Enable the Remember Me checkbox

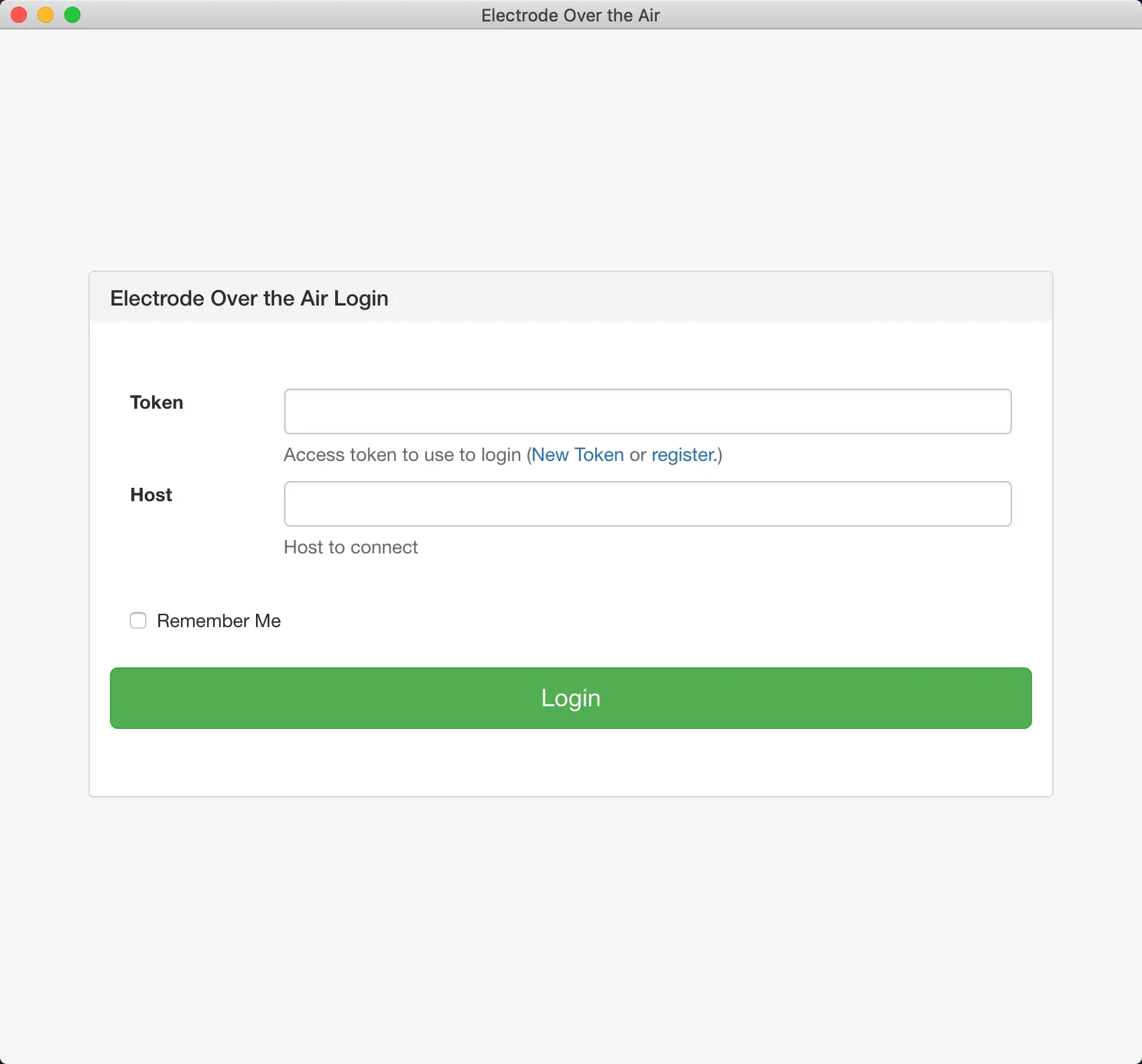pos(137,620)
